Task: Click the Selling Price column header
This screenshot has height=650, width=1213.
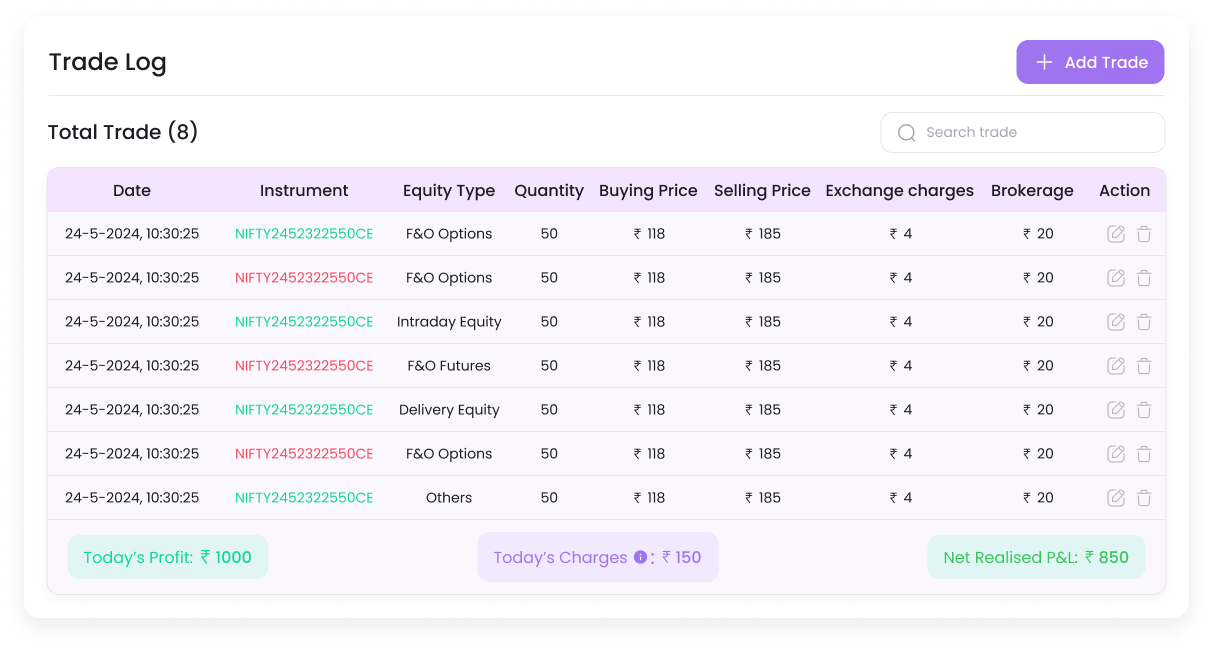Action: tap(762, 191)
